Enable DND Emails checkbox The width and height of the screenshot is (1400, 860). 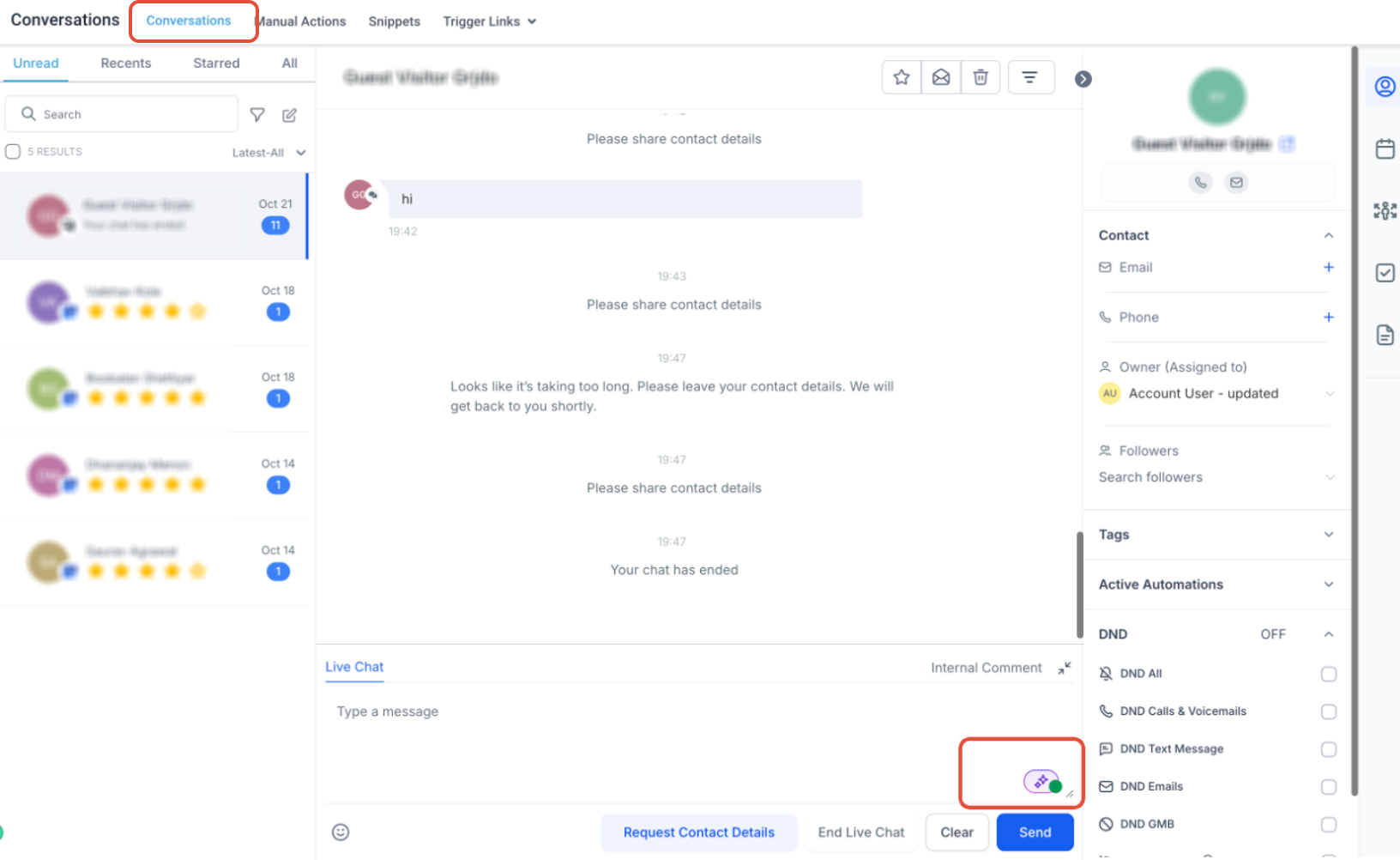pyautogui.click(x=1329, y=787)
